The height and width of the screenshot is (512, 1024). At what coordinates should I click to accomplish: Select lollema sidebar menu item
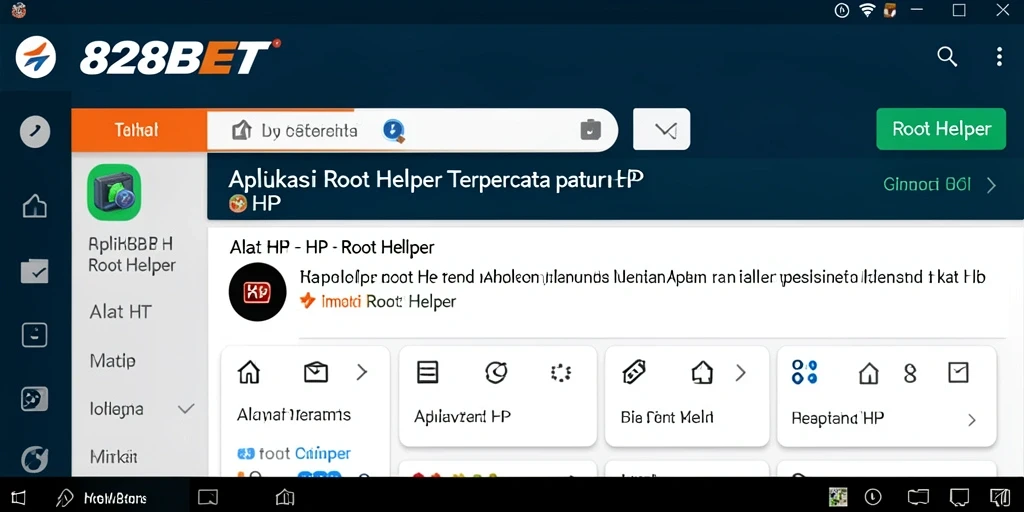click(x=116, y=409)
